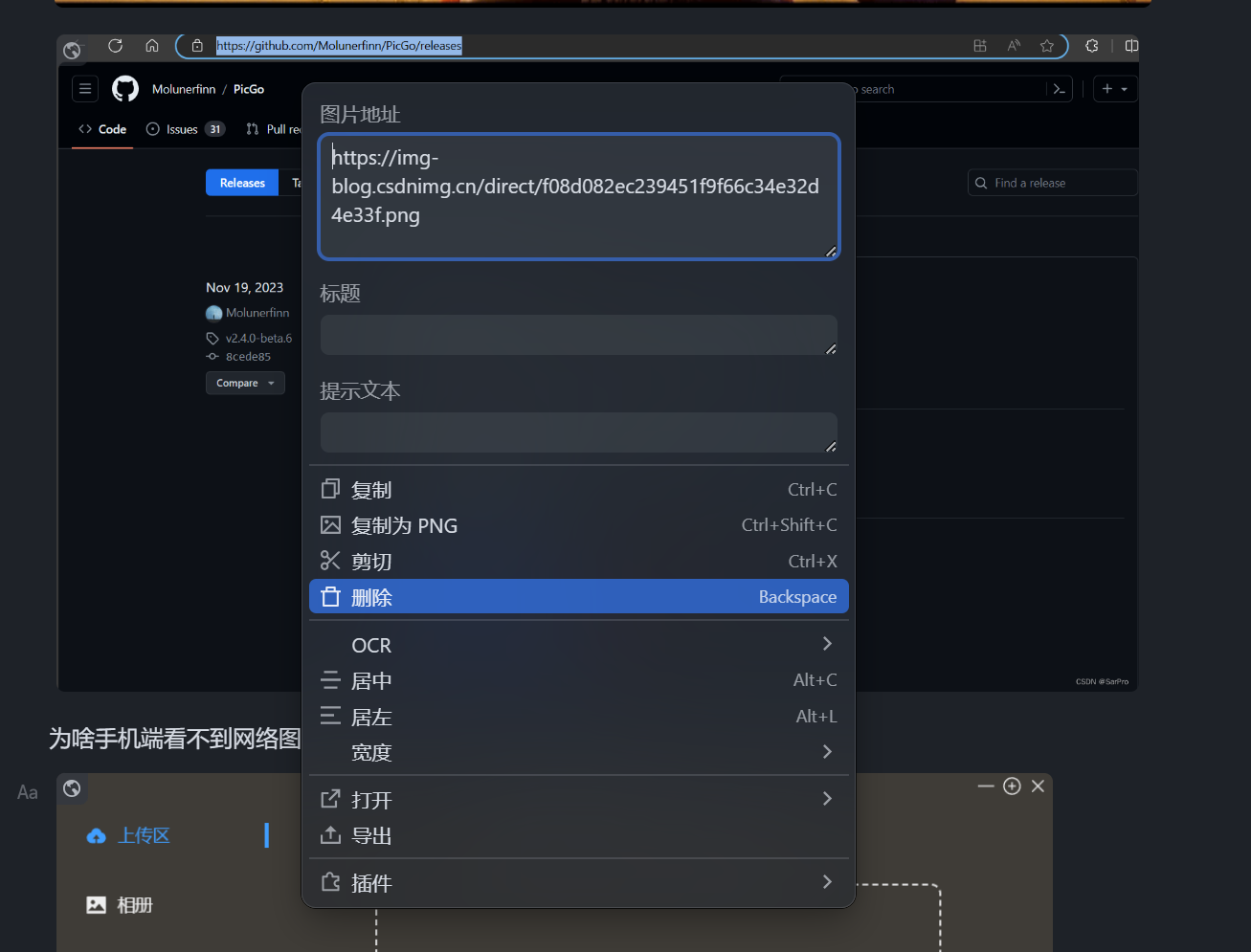Screen dimensions: 1251x952
Task: Click the heading text 为啥手机端看不到网络图
Action: point(175,738)
